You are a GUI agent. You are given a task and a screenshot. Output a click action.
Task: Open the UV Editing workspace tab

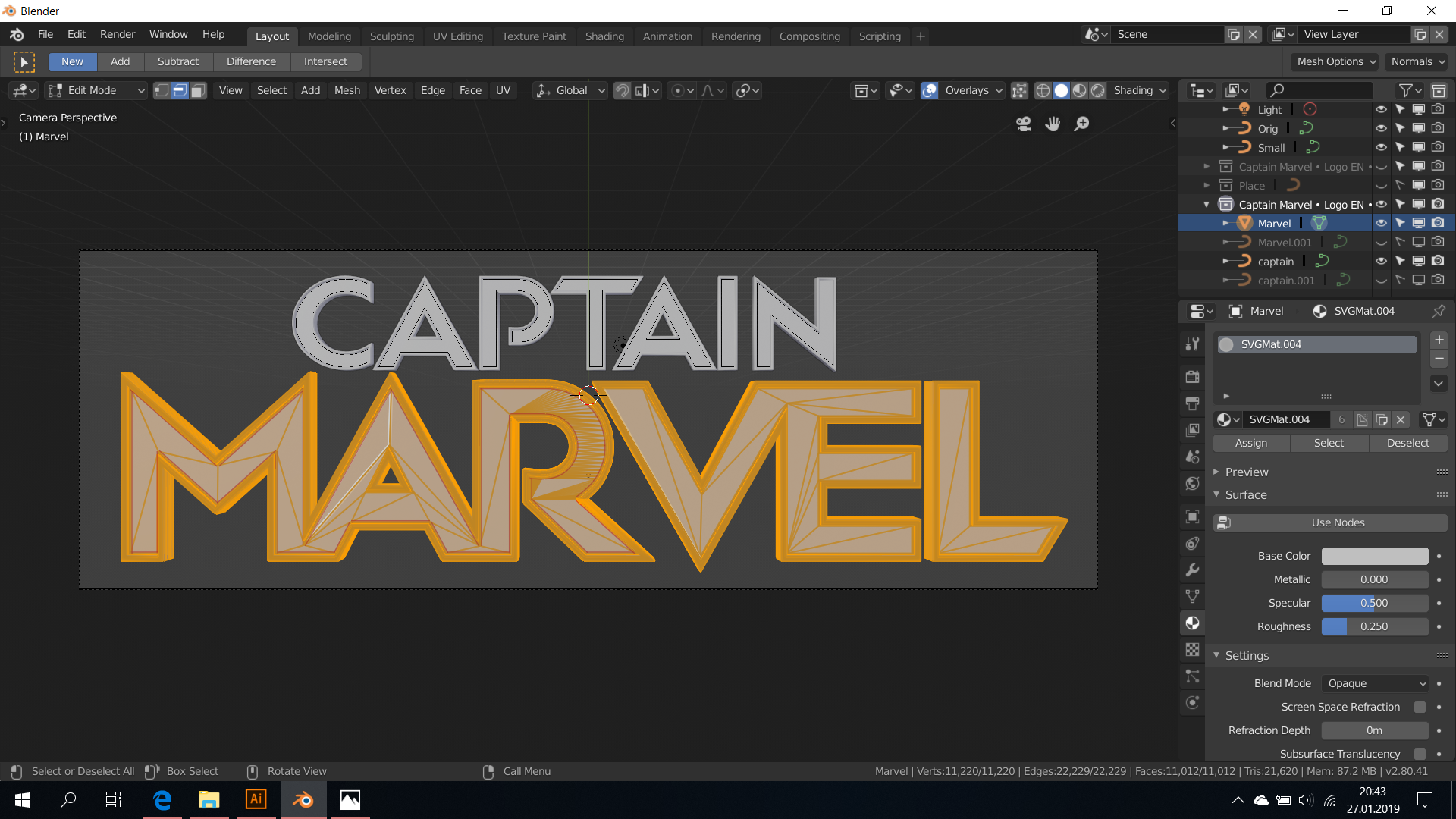(x=457, y=36)
